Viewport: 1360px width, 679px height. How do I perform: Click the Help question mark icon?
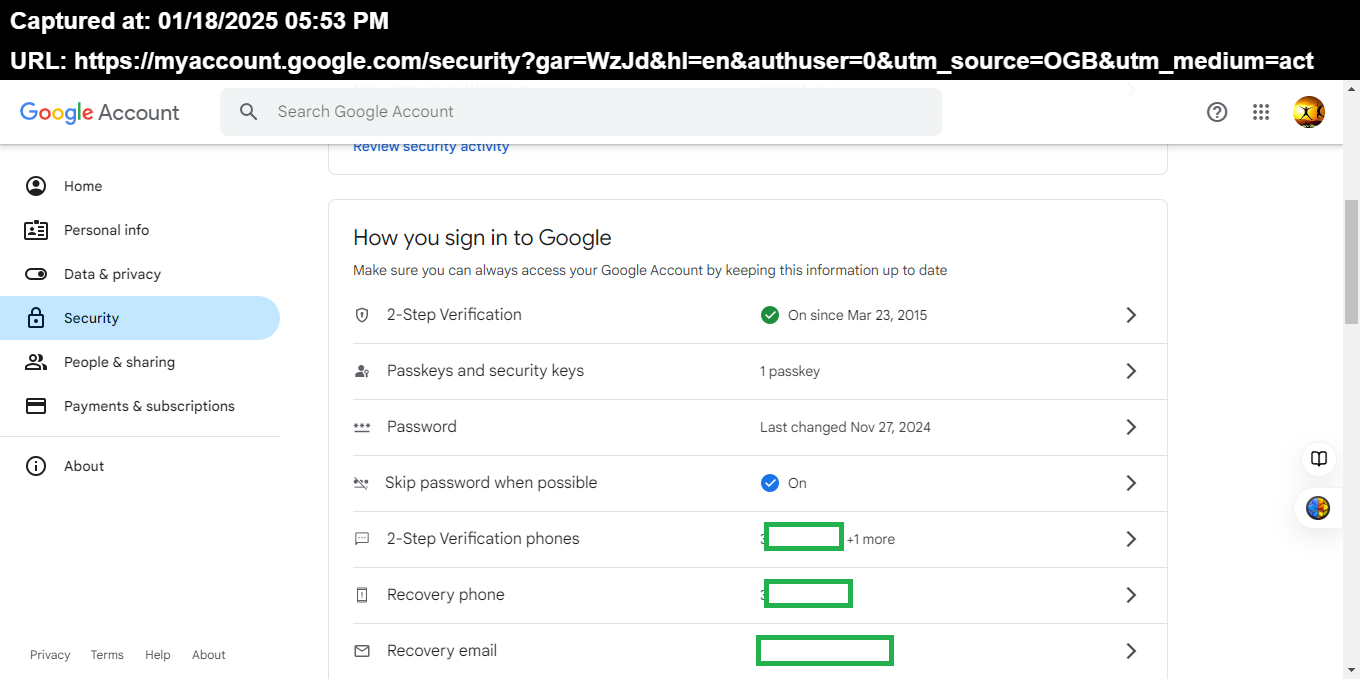(x=1217, y=112)
